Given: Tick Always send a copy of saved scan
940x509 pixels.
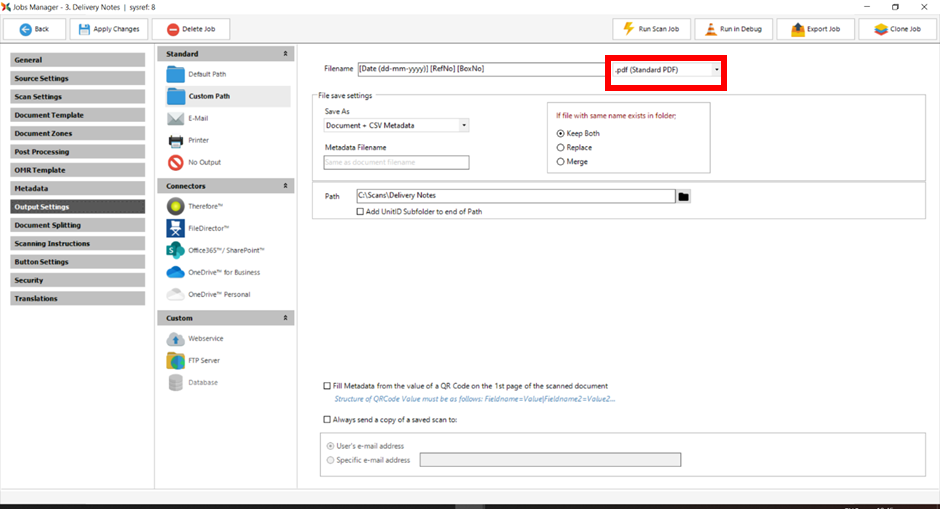Looking at the screenshot, I should click(327, 420).
